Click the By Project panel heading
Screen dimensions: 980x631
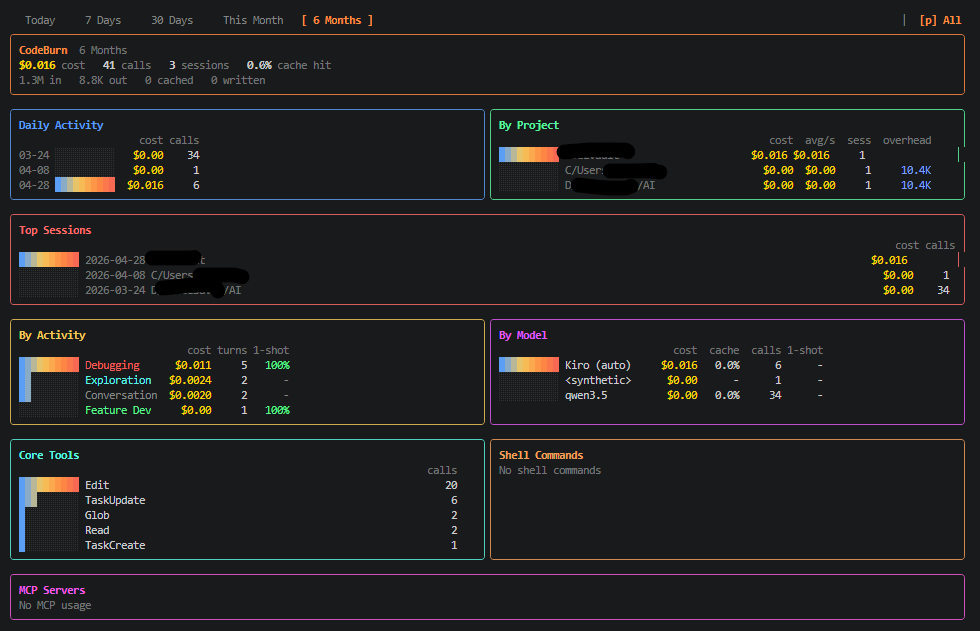pos(529,125)
